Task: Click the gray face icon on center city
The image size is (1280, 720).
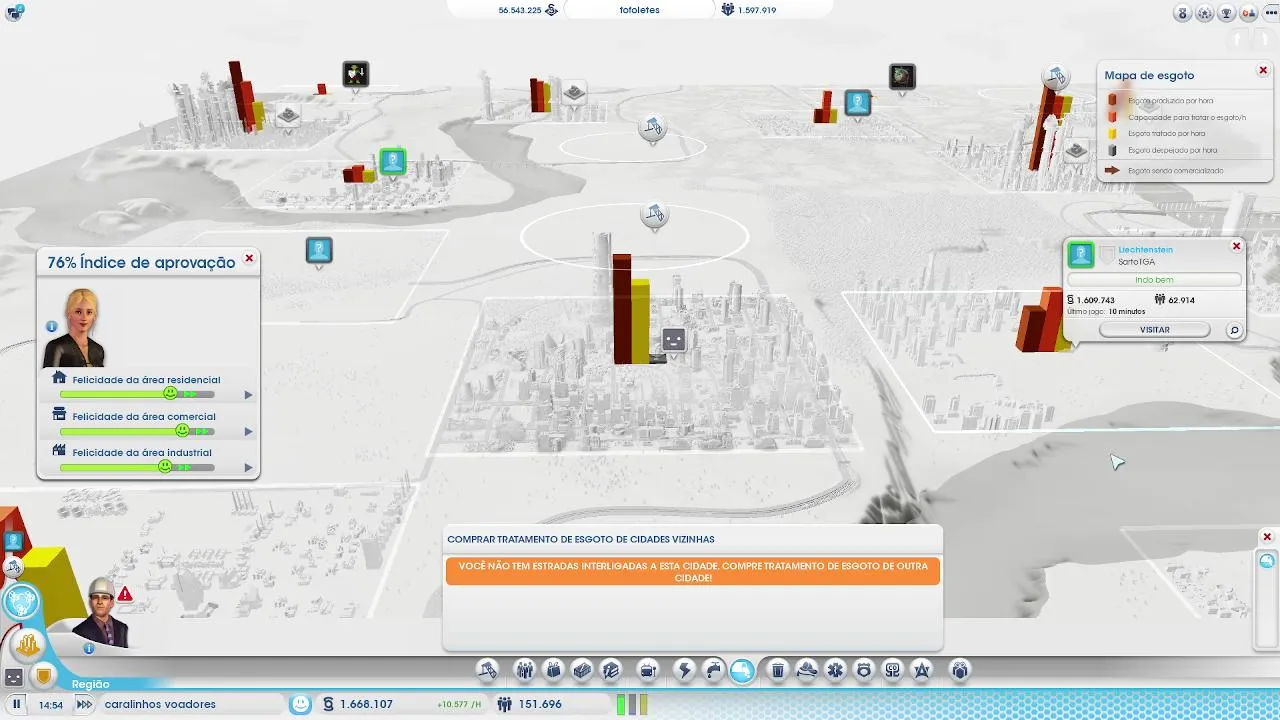Action: [674, 340]
